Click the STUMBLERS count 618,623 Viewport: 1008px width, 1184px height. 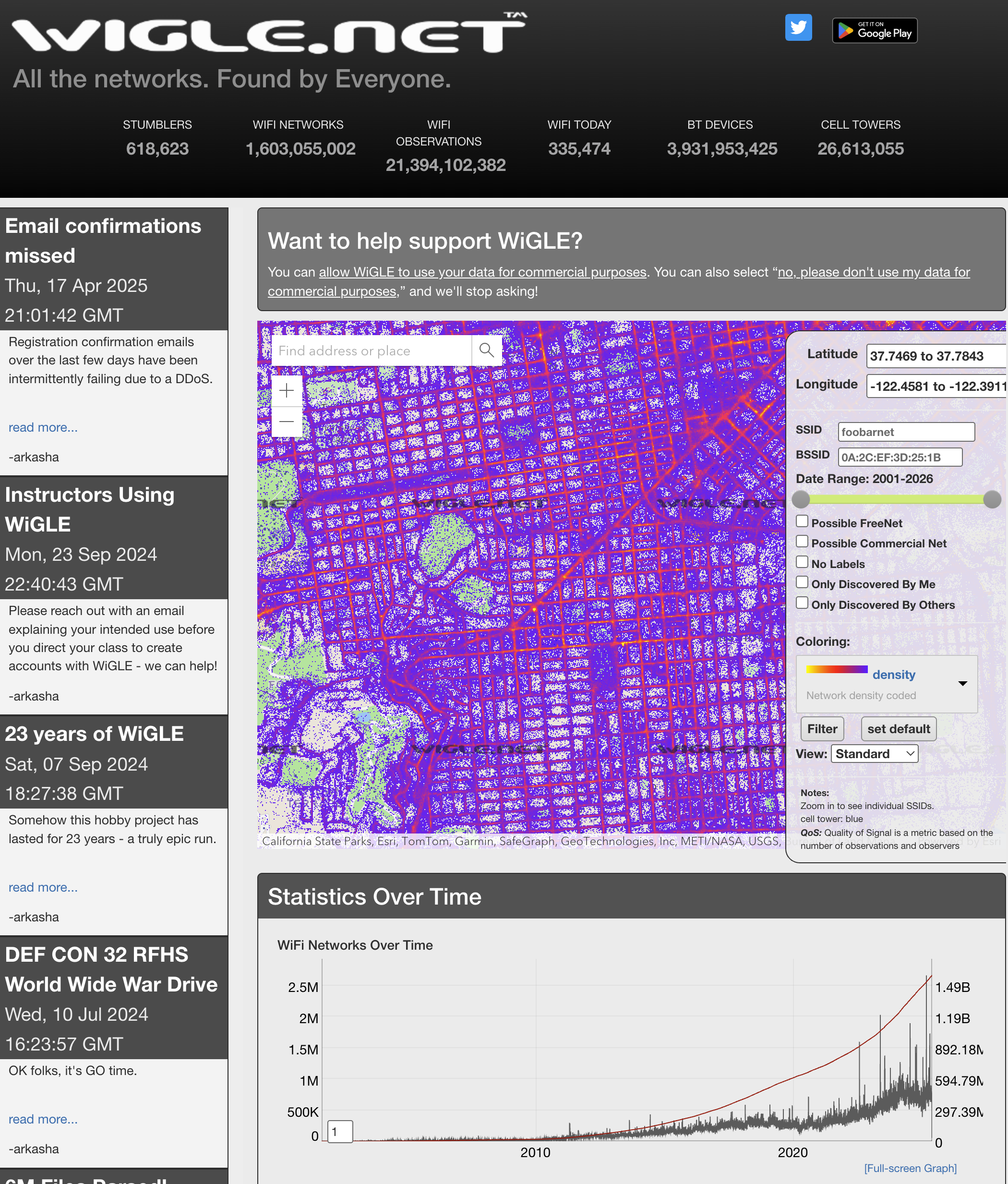157,149
